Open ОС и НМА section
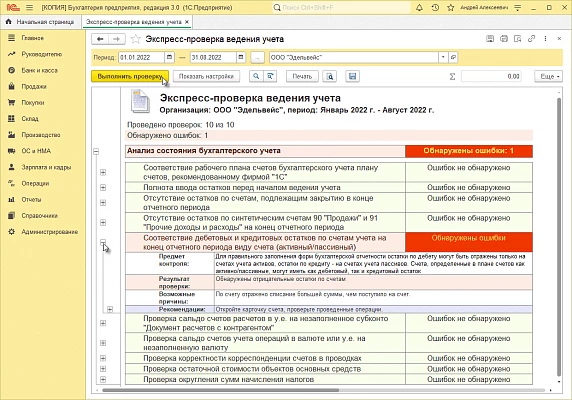Image resolution: width=572 pixels, height=400 pixels. click(36, 151)
